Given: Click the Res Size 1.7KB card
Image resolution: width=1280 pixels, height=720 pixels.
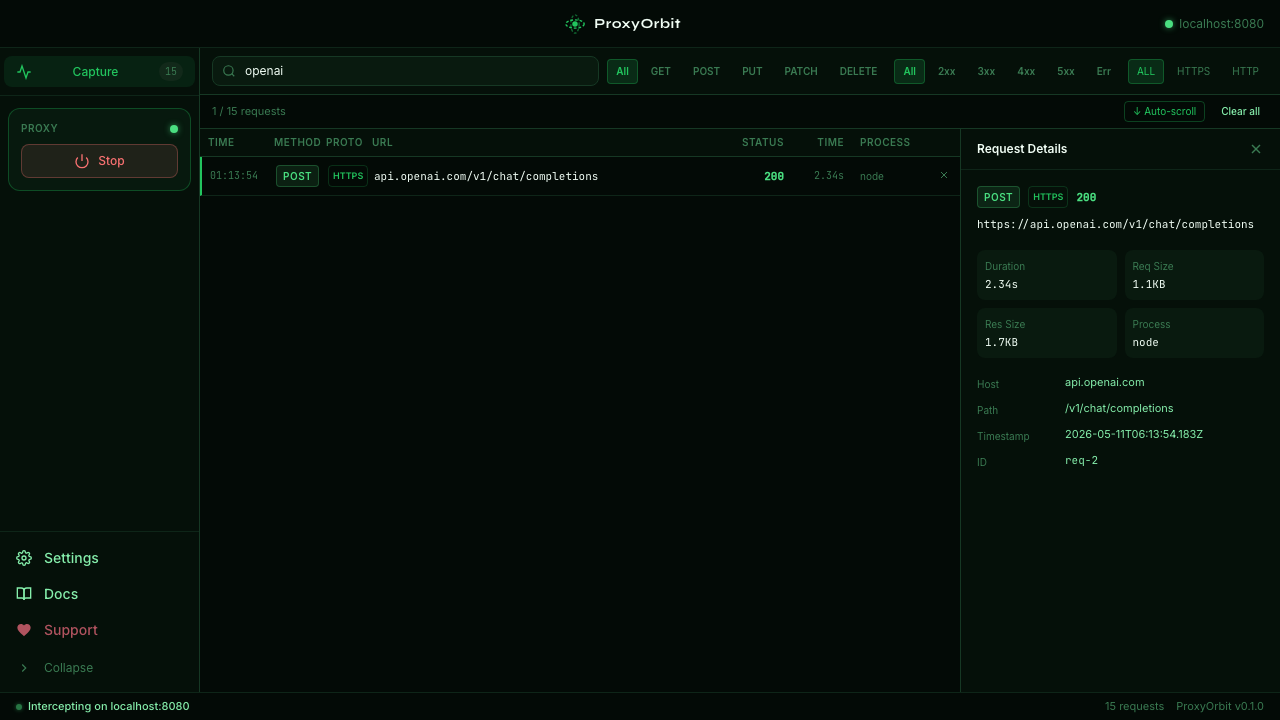Looking at the screenshot, I should coord(1047,333).
